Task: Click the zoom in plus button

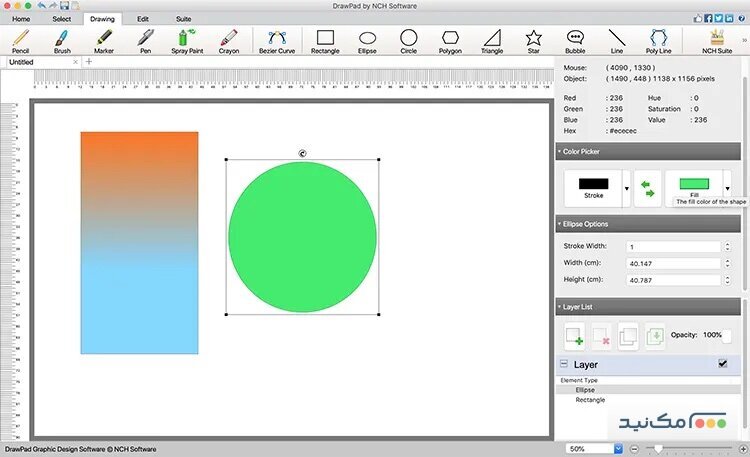Action: 743,449
